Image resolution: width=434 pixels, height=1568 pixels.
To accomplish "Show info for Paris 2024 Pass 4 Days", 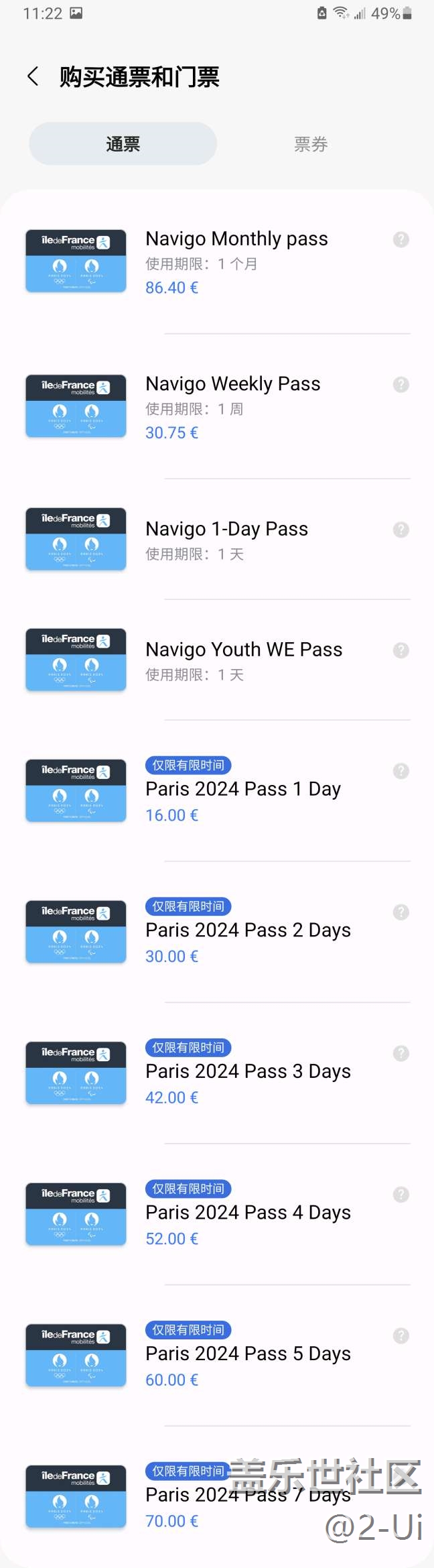I will 401,1194.
